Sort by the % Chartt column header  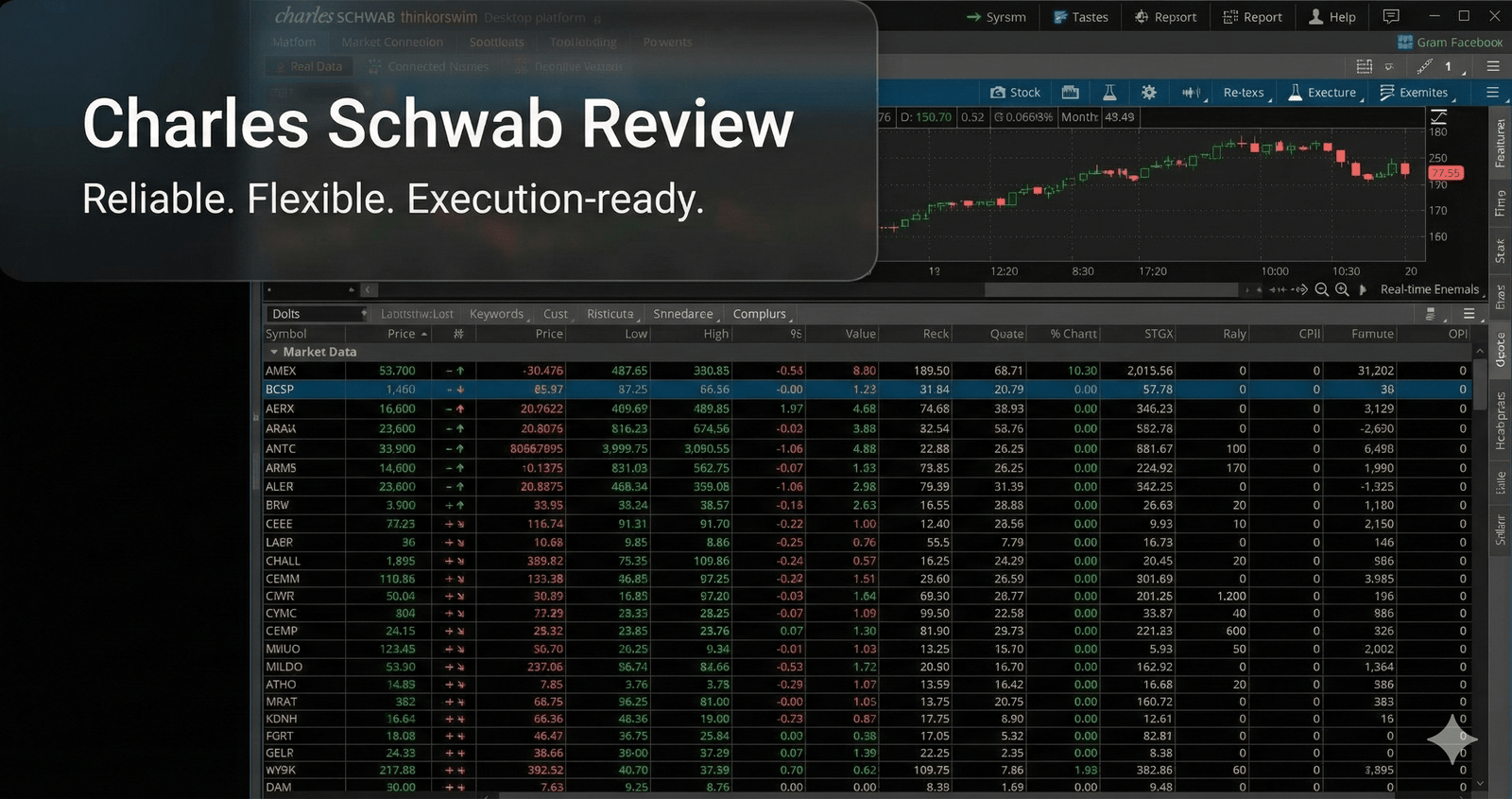1074,334
